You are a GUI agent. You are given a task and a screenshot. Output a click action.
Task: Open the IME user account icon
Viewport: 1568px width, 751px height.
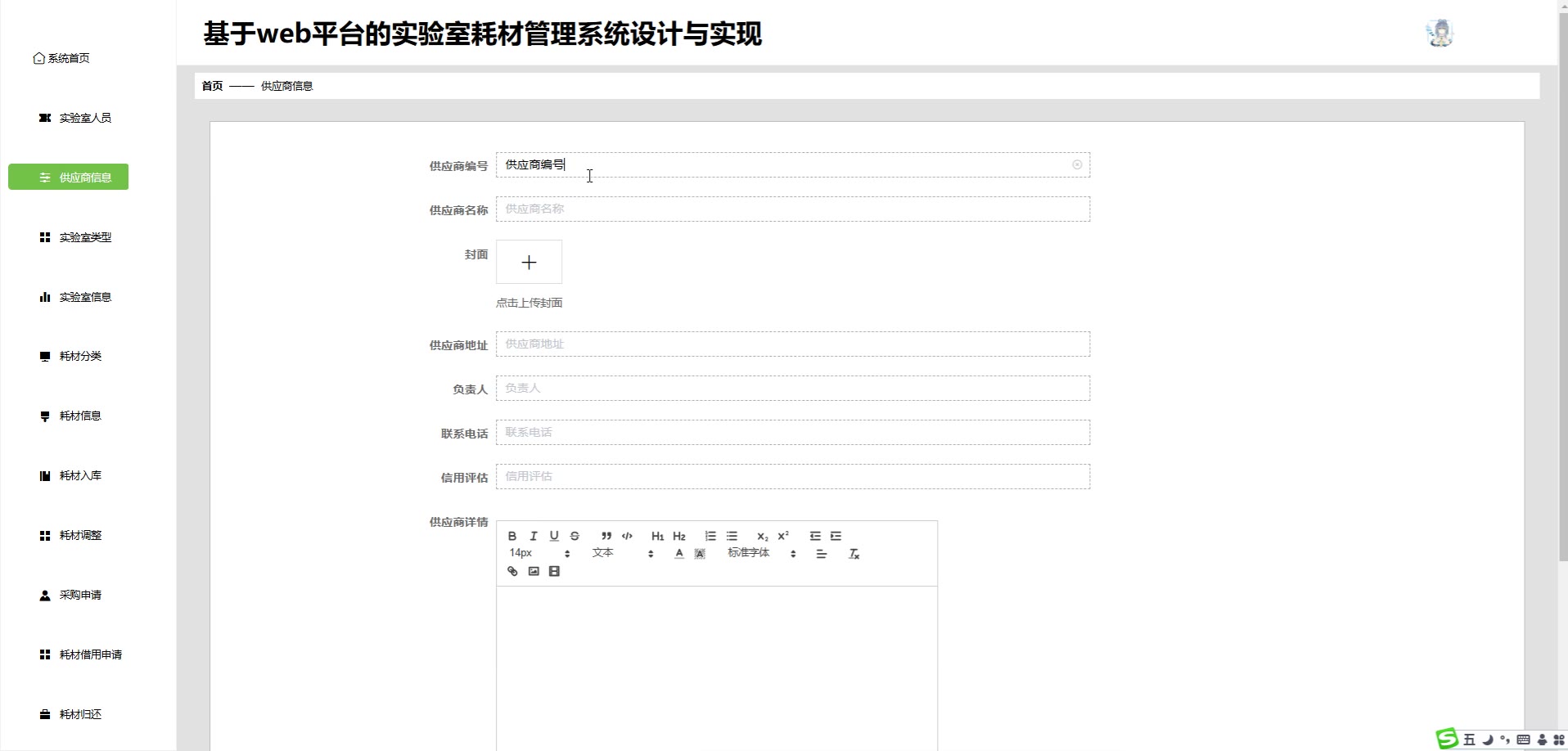pos(1542,740)
